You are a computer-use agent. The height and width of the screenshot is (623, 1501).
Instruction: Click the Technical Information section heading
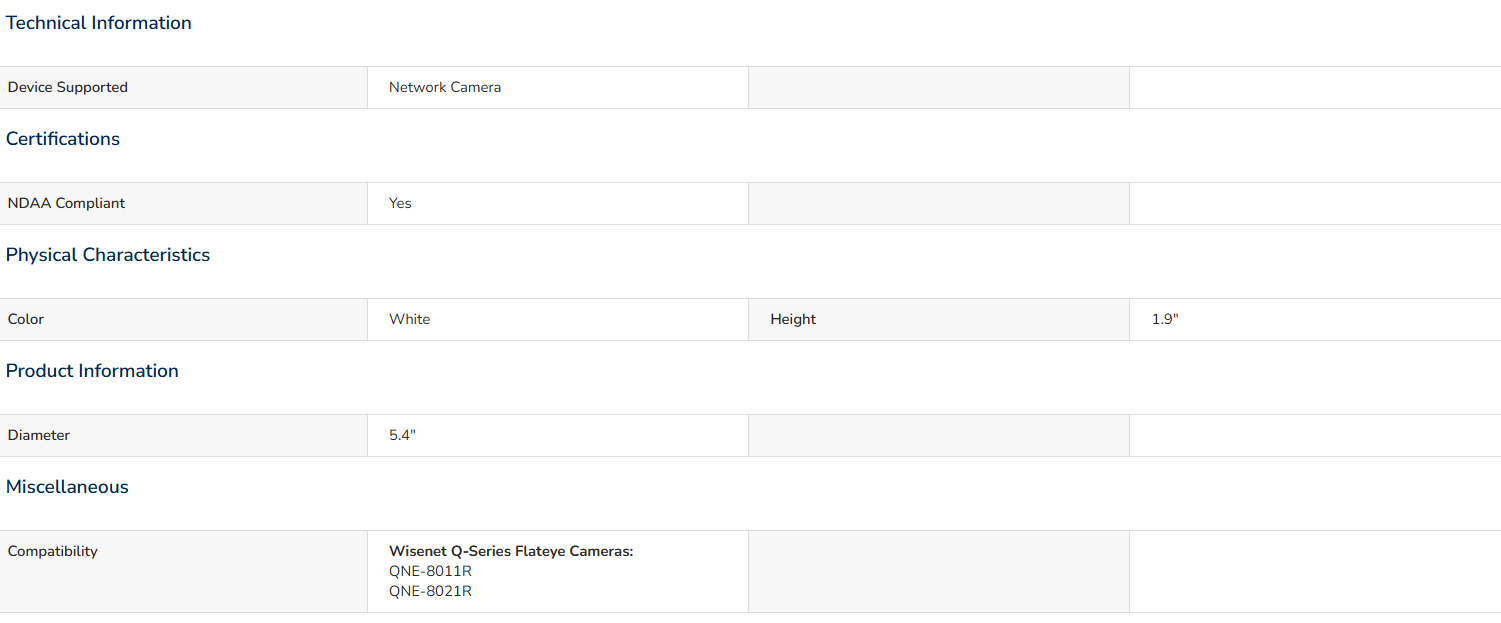pyautogui.click(x=99, y=23)
